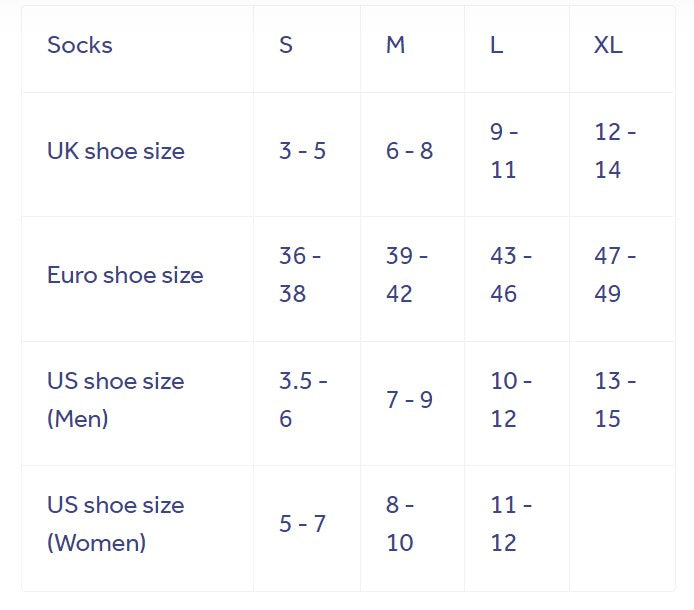Select the women's 5 - 7 cell

(302, 524)
